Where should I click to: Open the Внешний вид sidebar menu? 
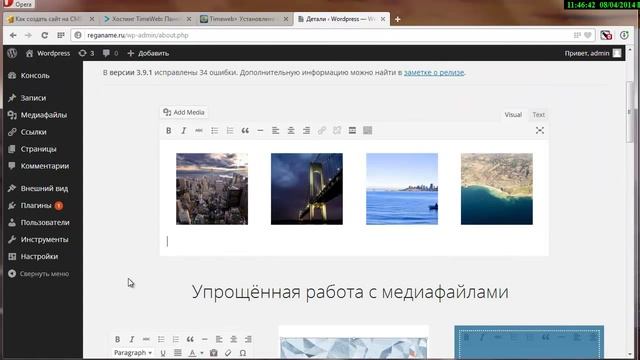point(43,189)
